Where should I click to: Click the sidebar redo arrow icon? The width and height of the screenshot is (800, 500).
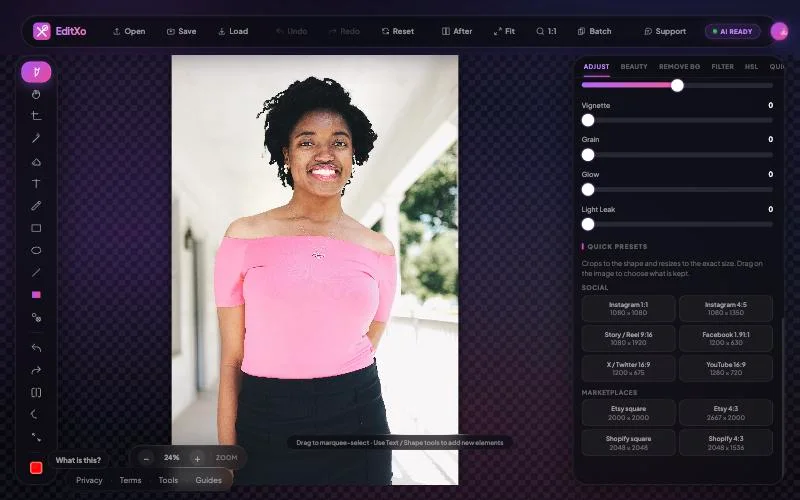pyautogui.click(x=36, y=370)
